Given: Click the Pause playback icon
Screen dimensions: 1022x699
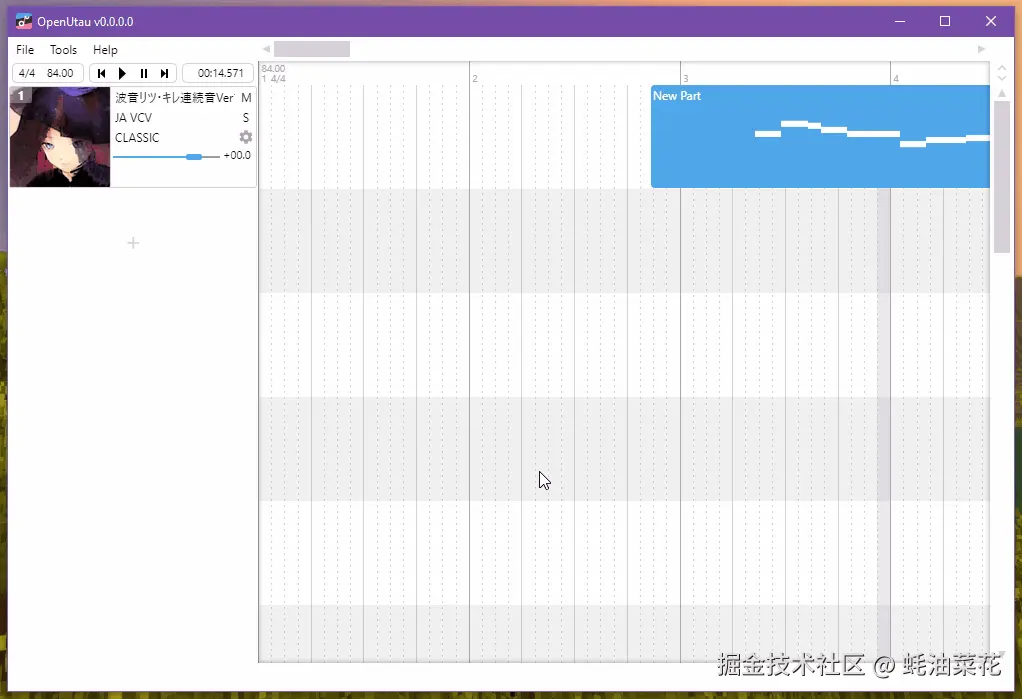Looking at the screenshot, I should coord(144,72).
